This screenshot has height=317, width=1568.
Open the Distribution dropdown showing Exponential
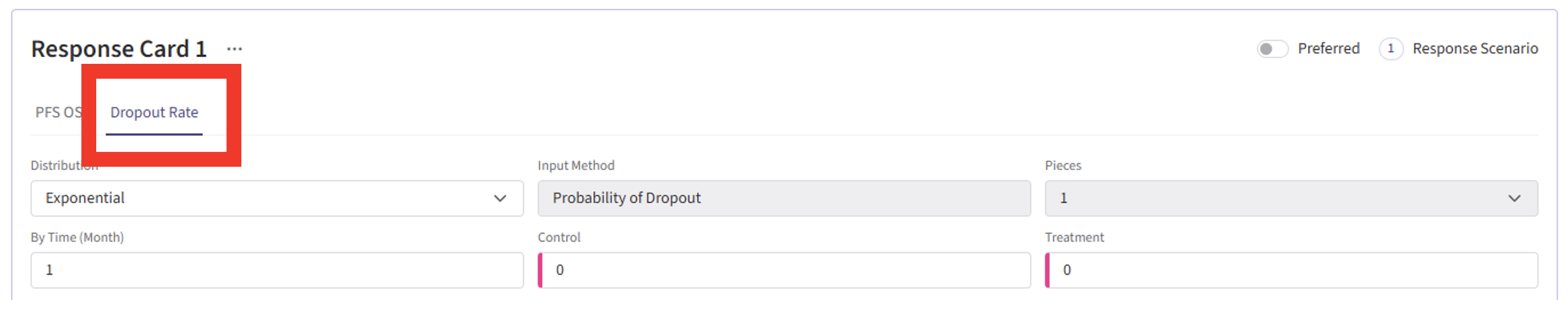click(x=268, y=198)
